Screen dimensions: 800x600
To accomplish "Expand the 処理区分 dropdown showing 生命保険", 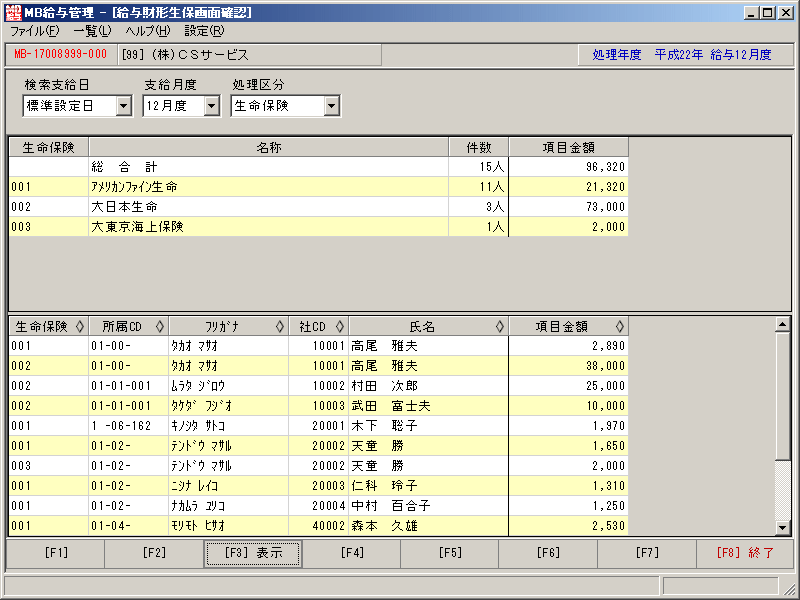I will coord(331,106).
